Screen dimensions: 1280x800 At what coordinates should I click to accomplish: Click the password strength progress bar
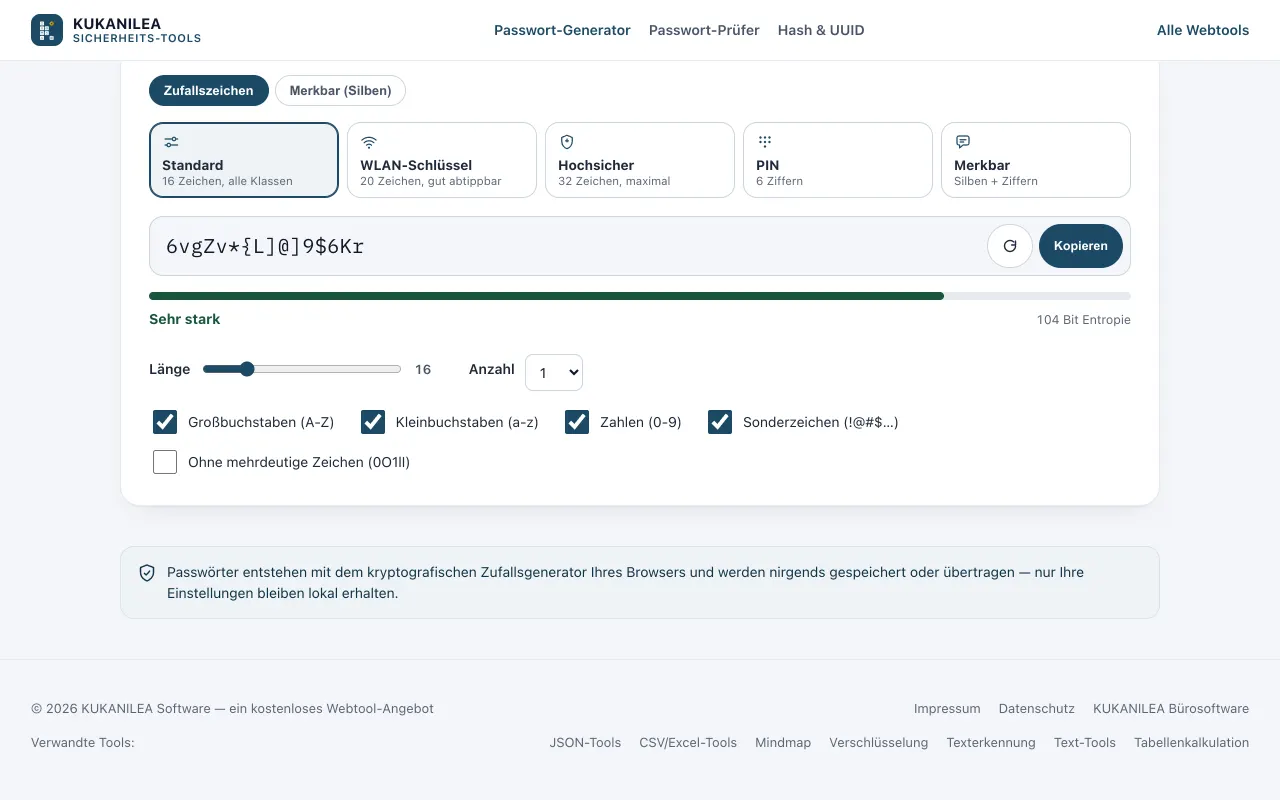pyautogui.click(x=640, y=296)
